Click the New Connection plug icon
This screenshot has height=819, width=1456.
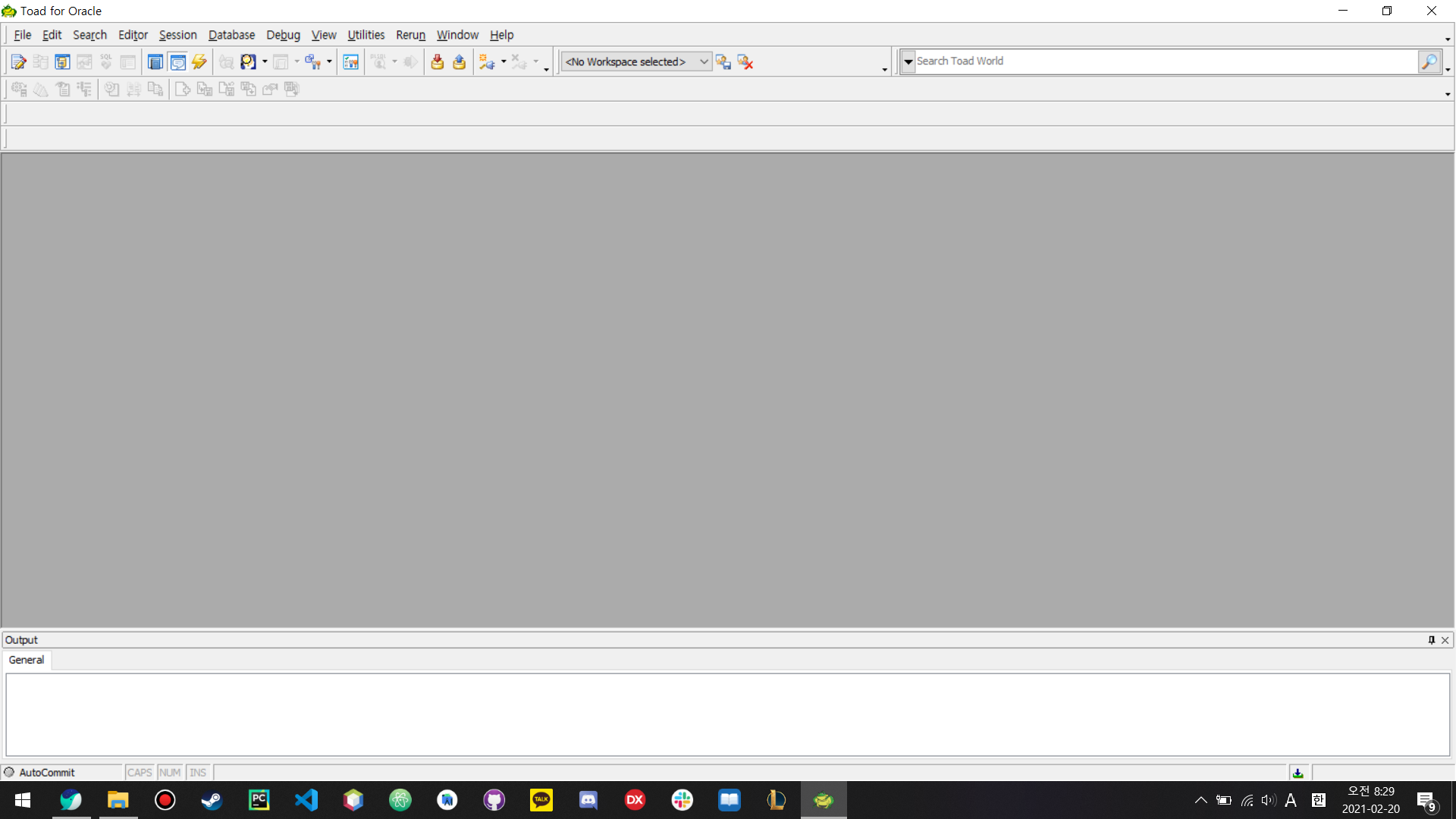(x=486, y=62)
